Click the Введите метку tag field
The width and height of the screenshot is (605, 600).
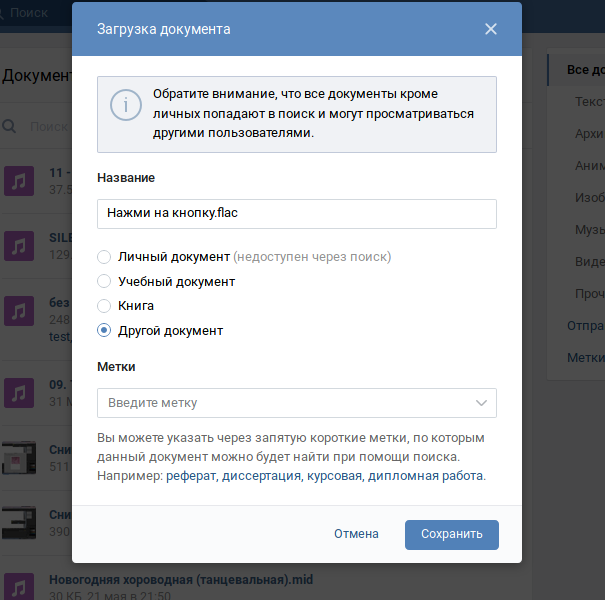280,403
